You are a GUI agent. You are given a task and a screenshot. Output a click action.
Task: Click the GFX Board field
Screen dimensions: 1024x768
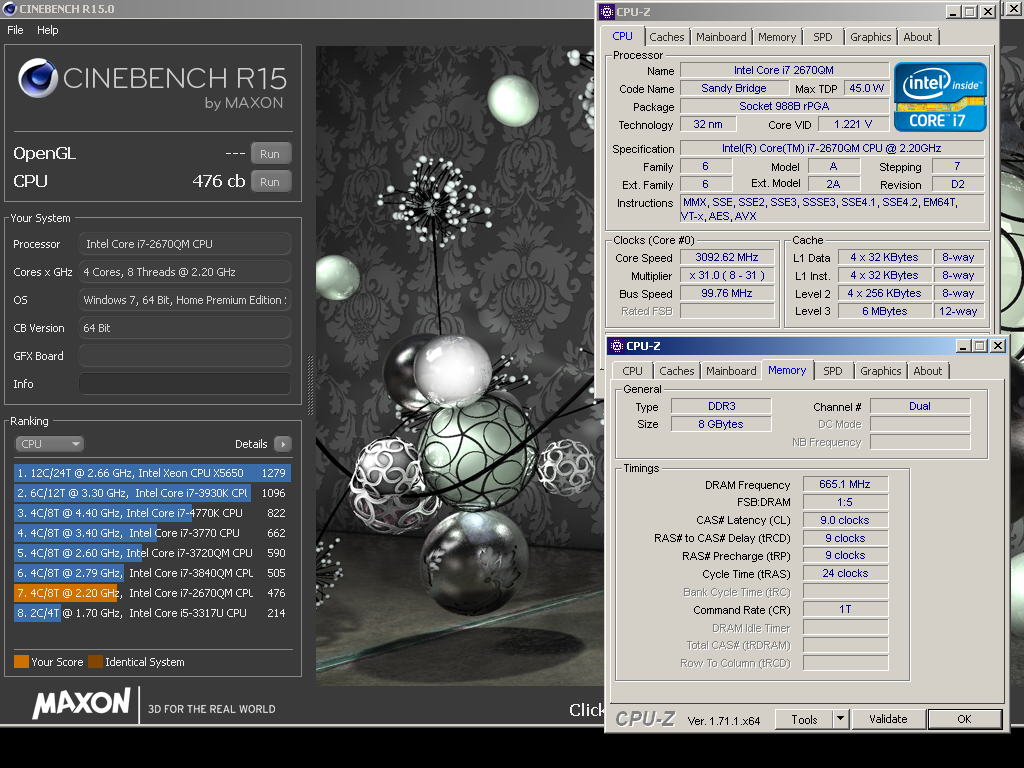(x=185, y=356)
